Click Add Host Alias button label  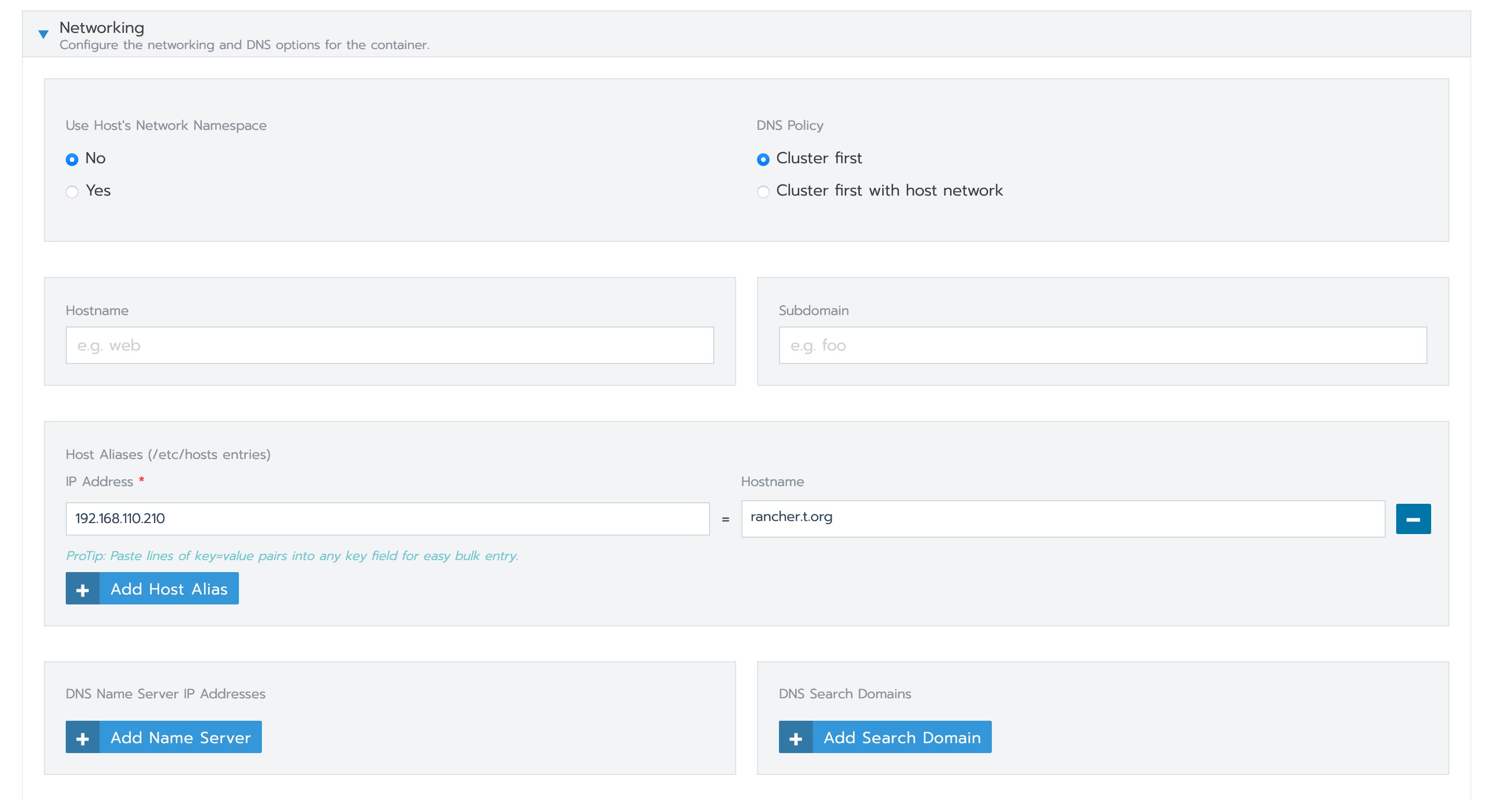(x=169, y=589)
